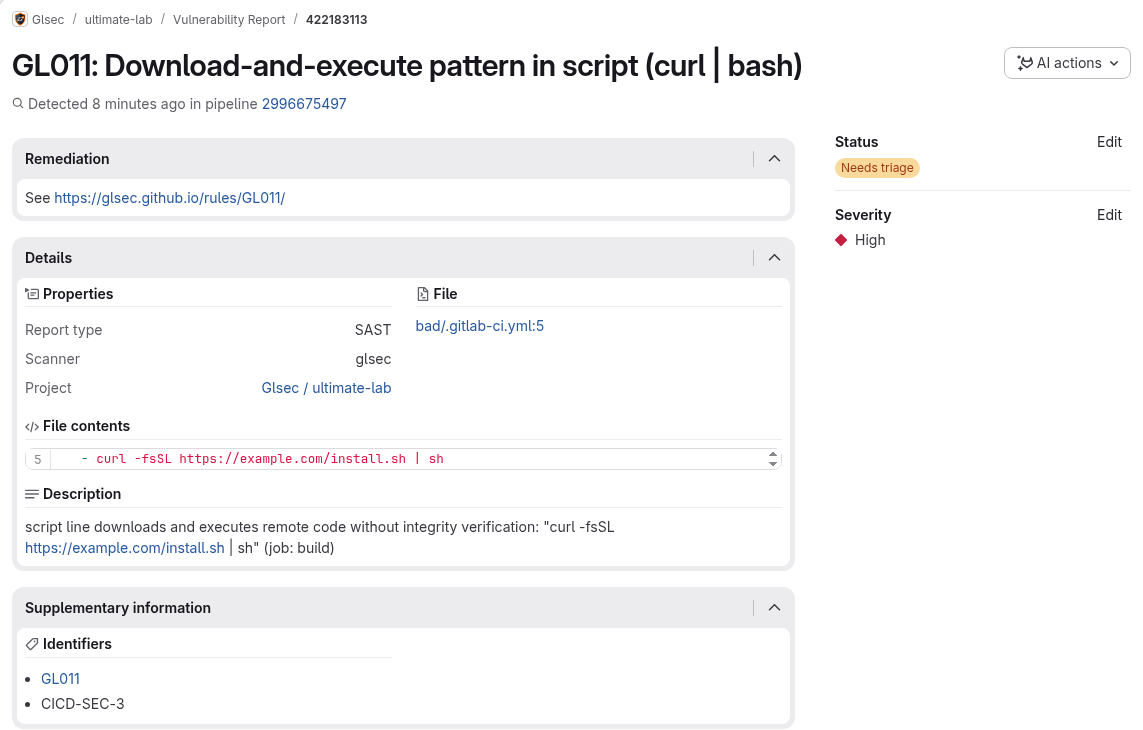Image resolution: width=1143 pixels, height=730 pixels.
Task: Click the Needs triage status badge
Action: click(877, 168)
